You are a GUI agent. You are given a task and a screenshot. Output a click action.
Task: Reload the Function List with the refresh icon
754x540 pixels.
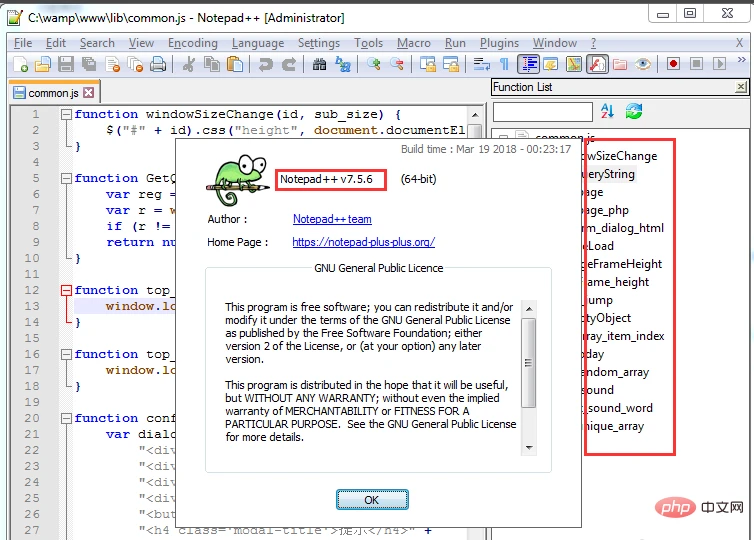pyautogui.click(x=633, y=110)
